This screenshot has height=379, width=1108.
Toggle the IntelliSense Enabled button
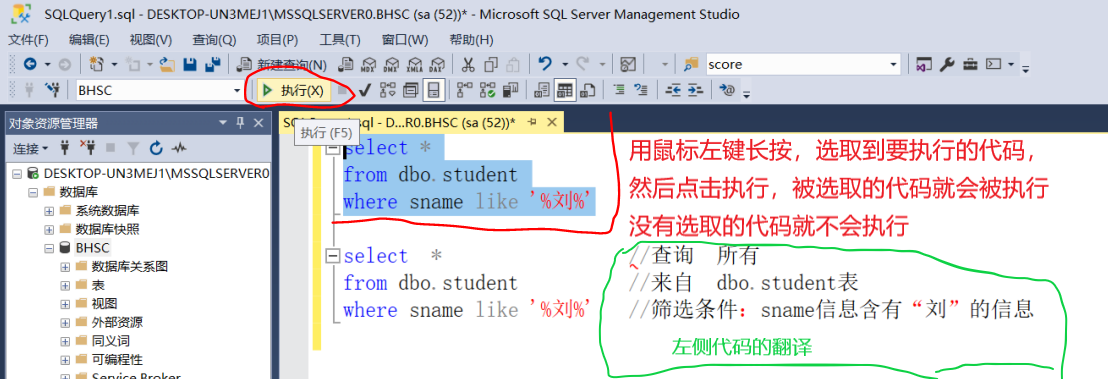[x=434, y=90]
